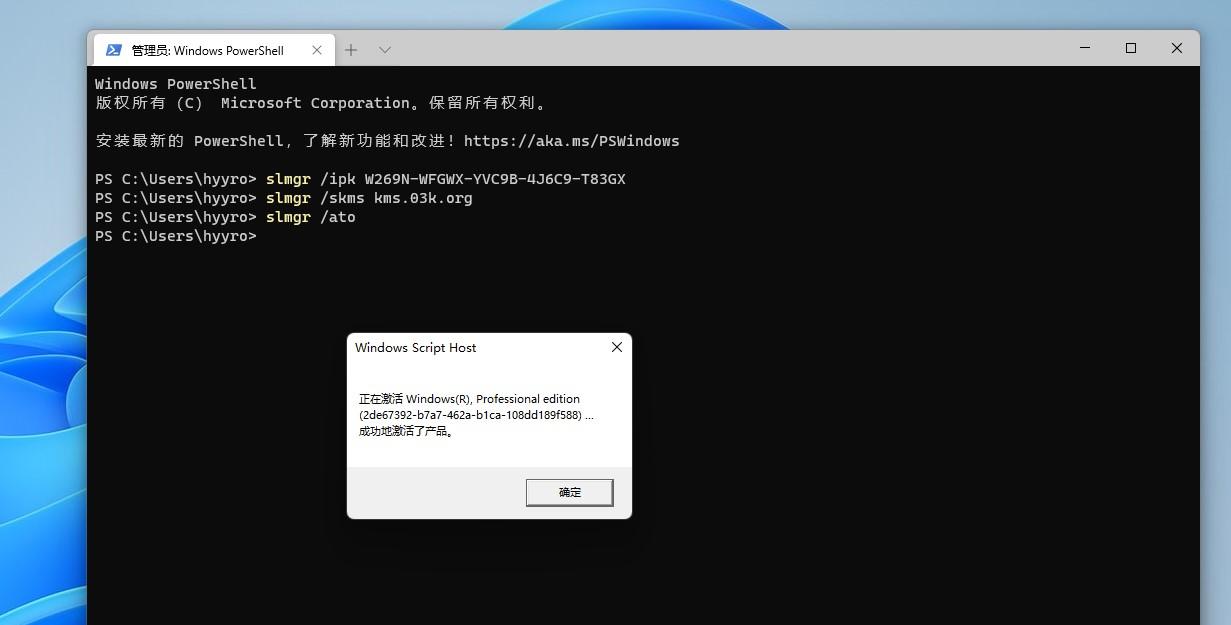This screenshot has height=625, width=1231.
Task: Click the Windows PowerShell header line
Action: coord(176,84)
